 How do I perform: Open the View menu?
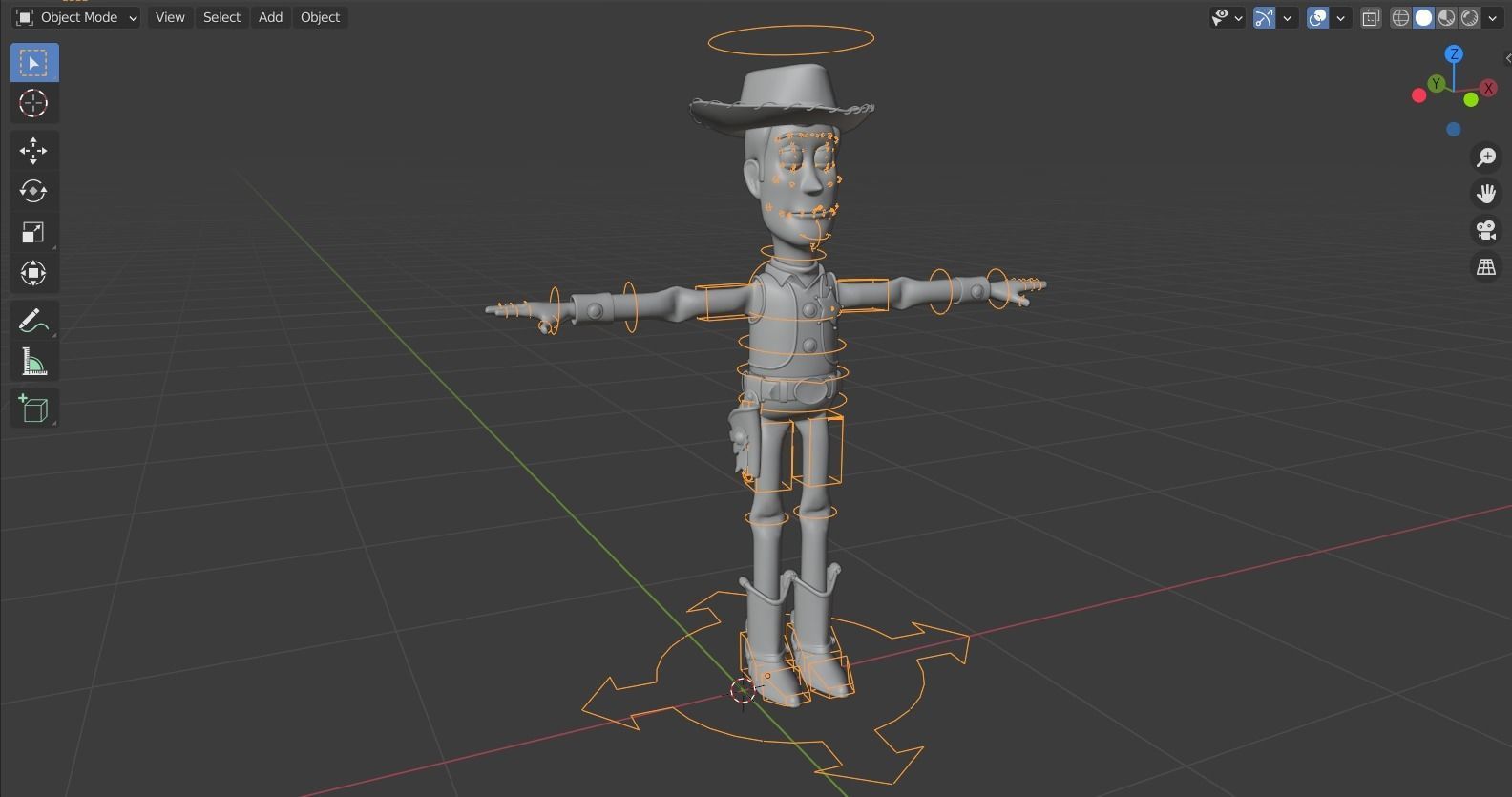click(170, 17)
